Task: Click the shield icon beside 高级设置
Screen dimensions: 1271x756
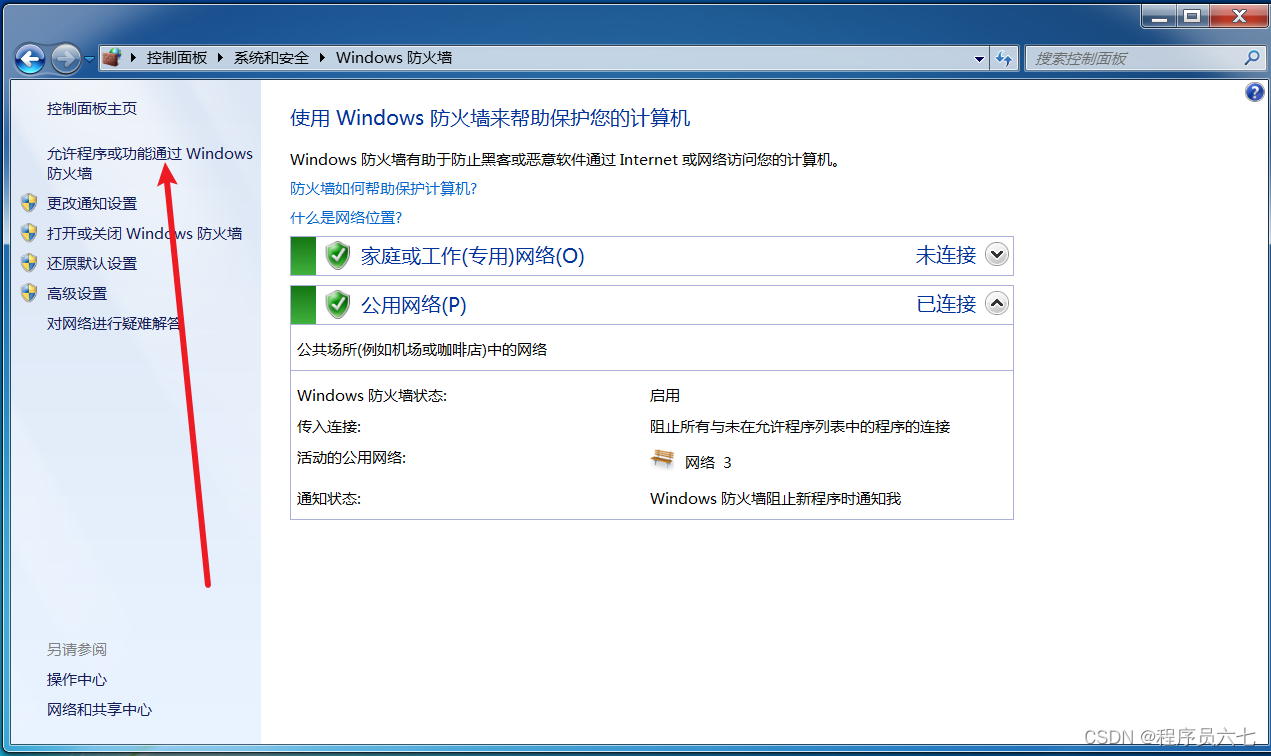Action: (29, 293)
